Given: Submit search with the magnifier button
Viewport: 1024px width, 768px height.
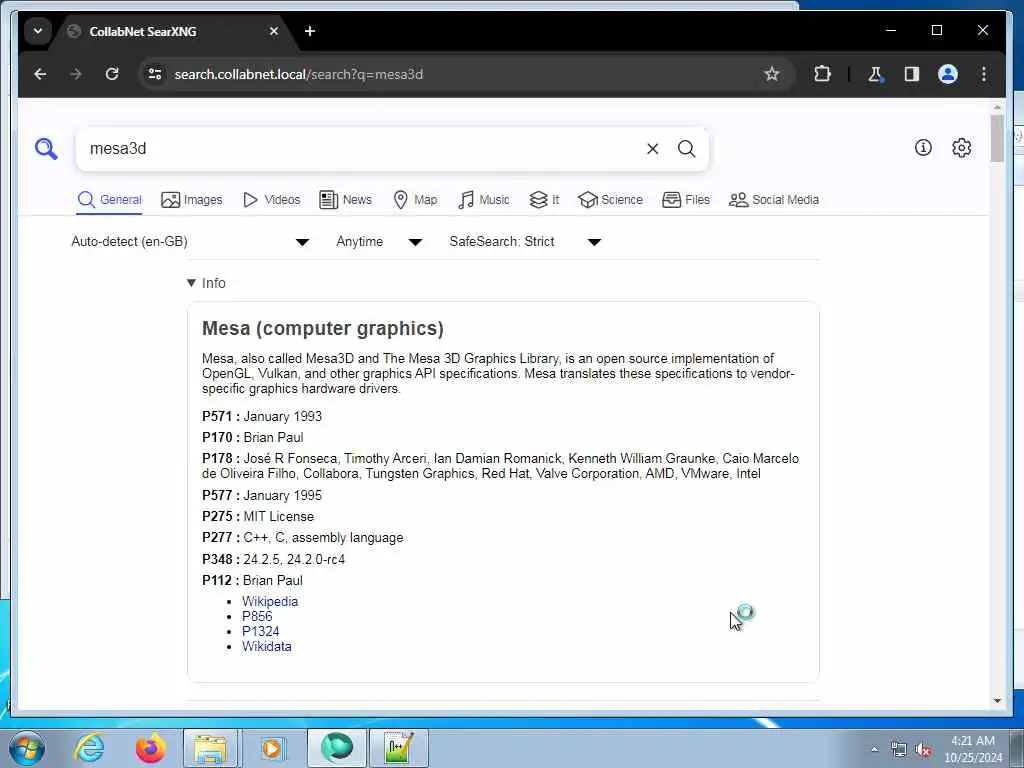Looking at the screenshot, I should (x=686, y=149).
